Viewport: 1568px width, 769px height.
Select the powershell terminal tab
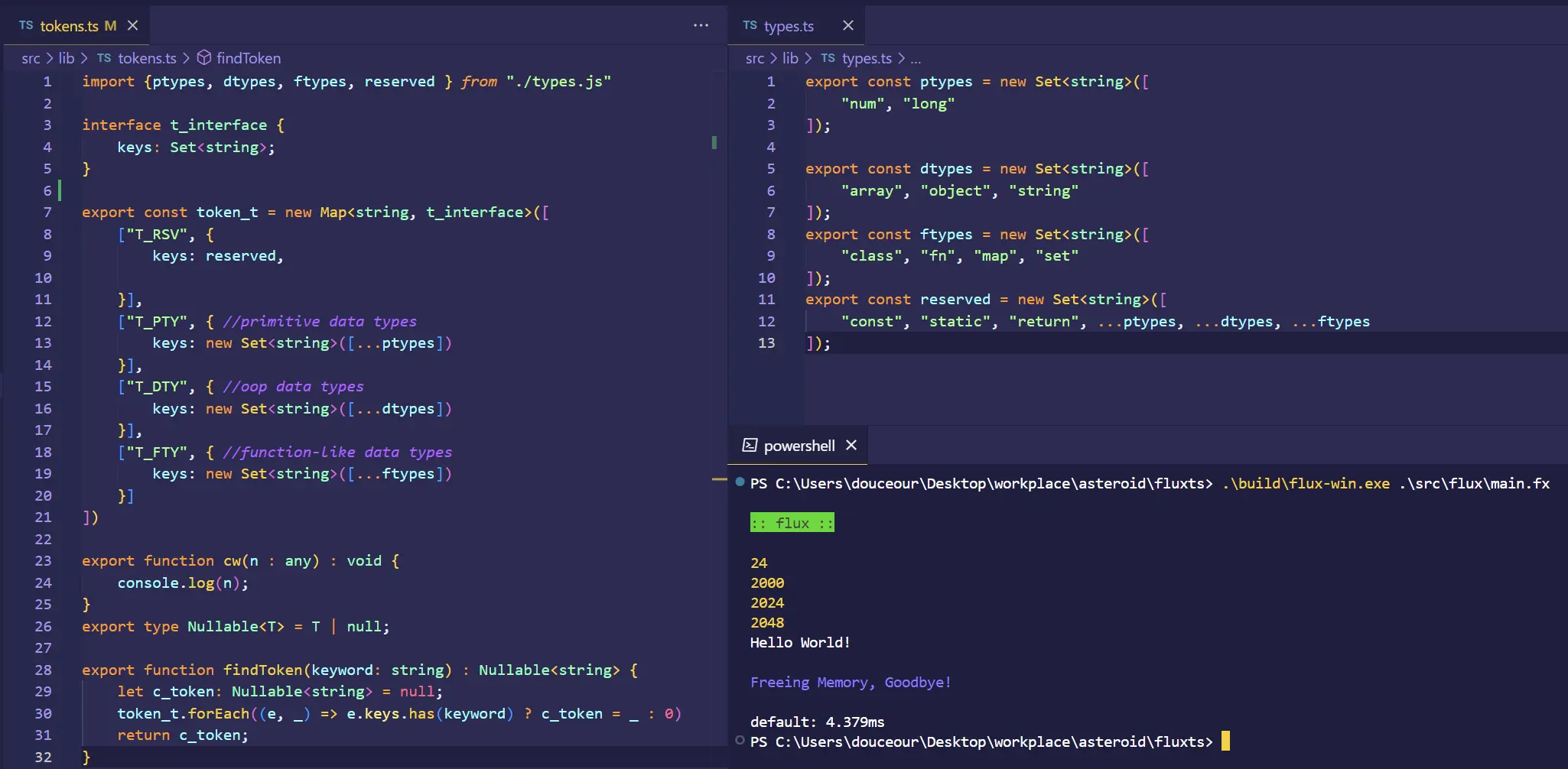pyautogui.click(x=798, y=445)
